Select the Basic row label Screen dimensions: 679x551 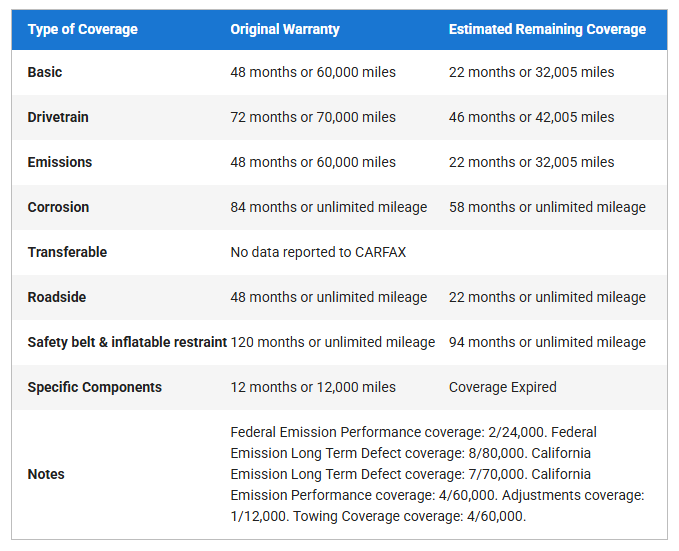[x=45, y=72]
